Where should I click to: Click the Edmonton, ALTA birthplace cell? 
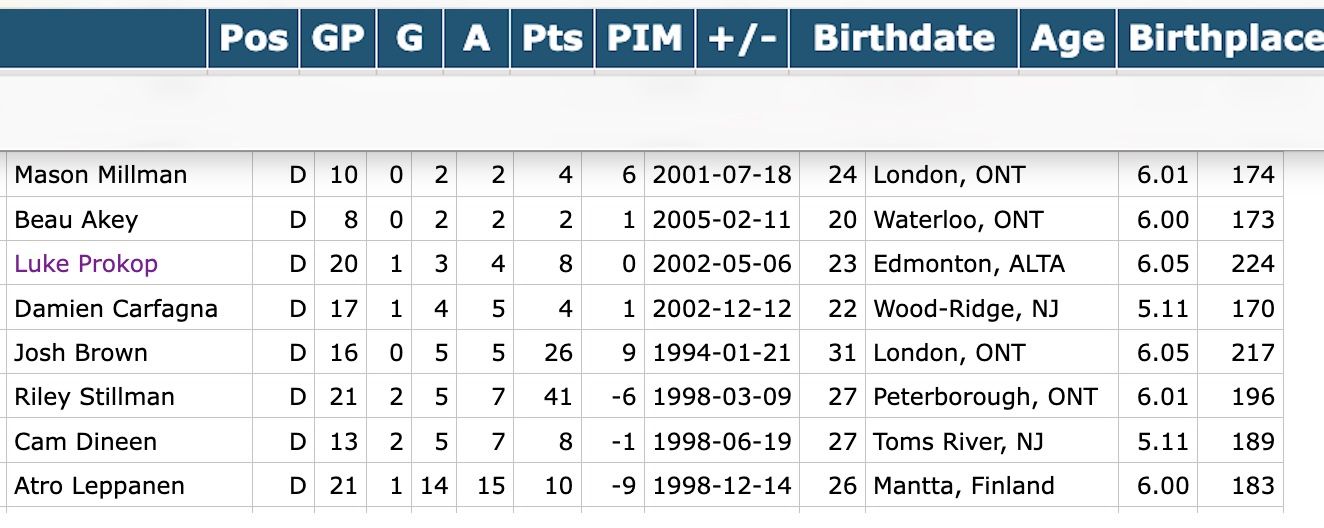[968, 264]
